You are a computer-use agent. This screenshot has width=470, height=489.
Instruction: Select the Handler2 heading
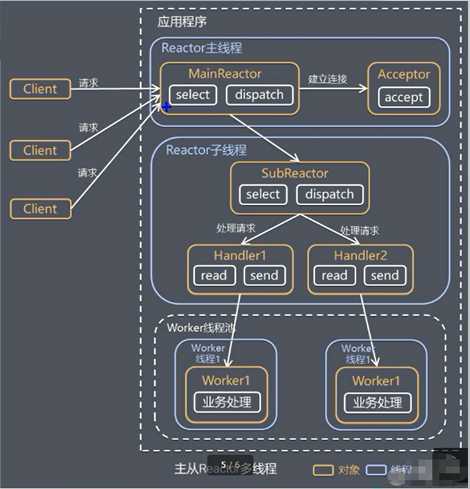click(x=360, y=256)
